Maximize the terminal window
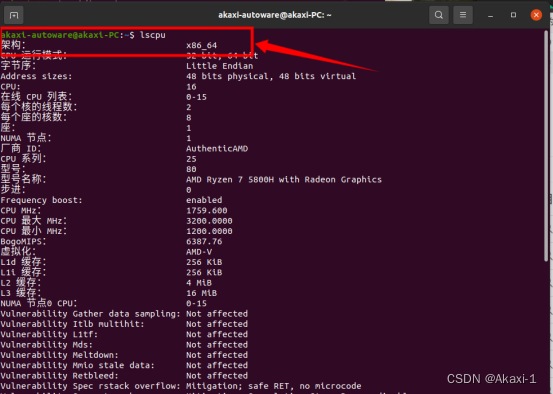 coord(513,15)
